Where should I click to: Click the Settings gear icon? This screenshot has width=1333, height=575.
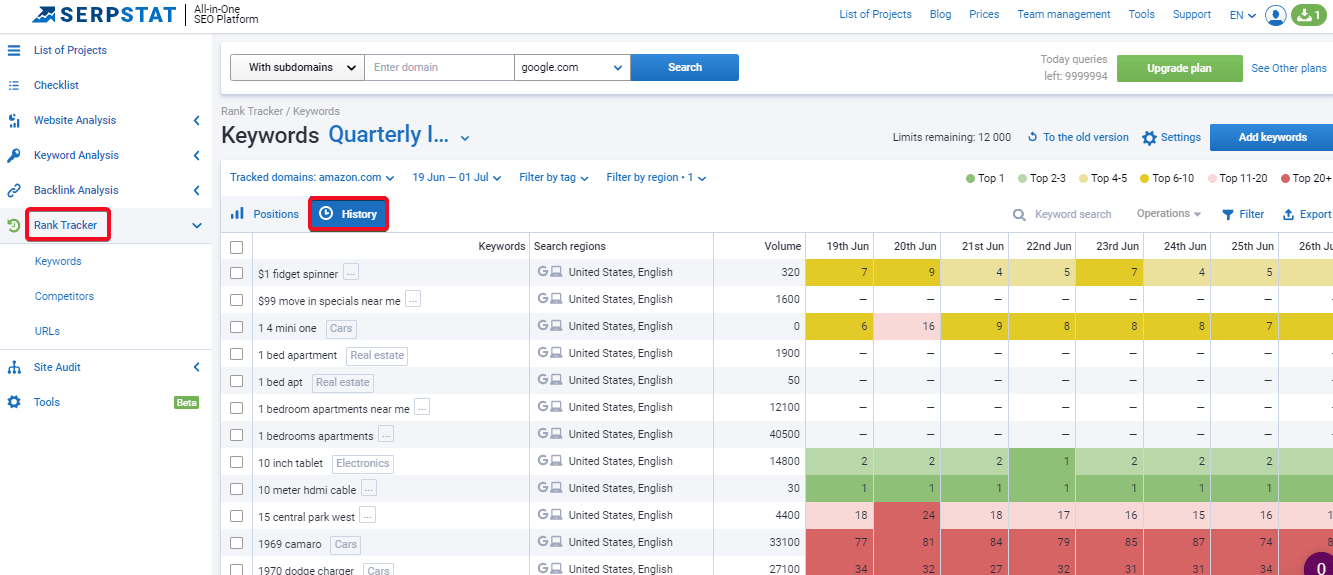(1149, 138)
